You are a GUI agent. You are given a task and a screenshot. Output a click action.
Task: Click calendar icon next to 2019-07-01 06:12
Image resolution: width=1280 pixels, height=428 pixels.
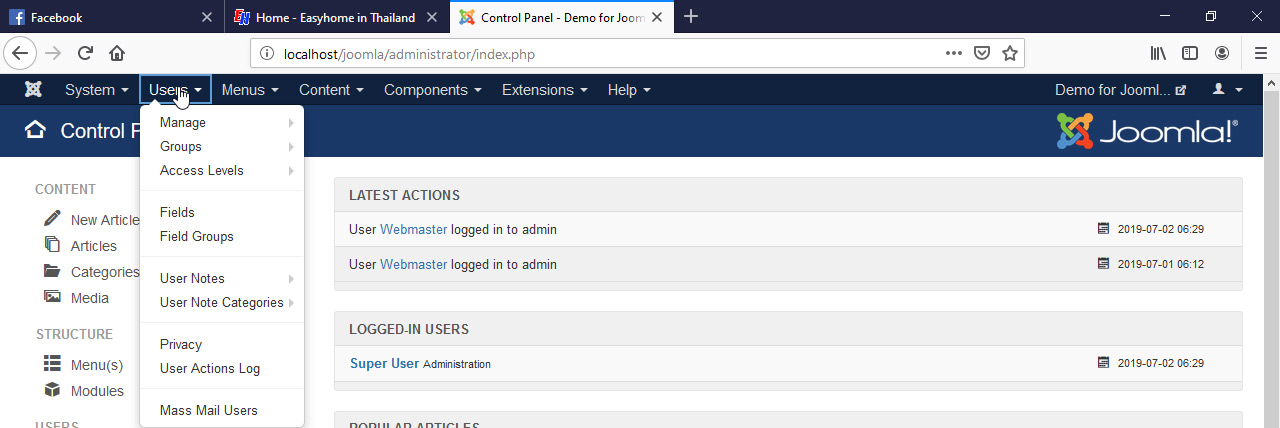tap(1104, 264)
